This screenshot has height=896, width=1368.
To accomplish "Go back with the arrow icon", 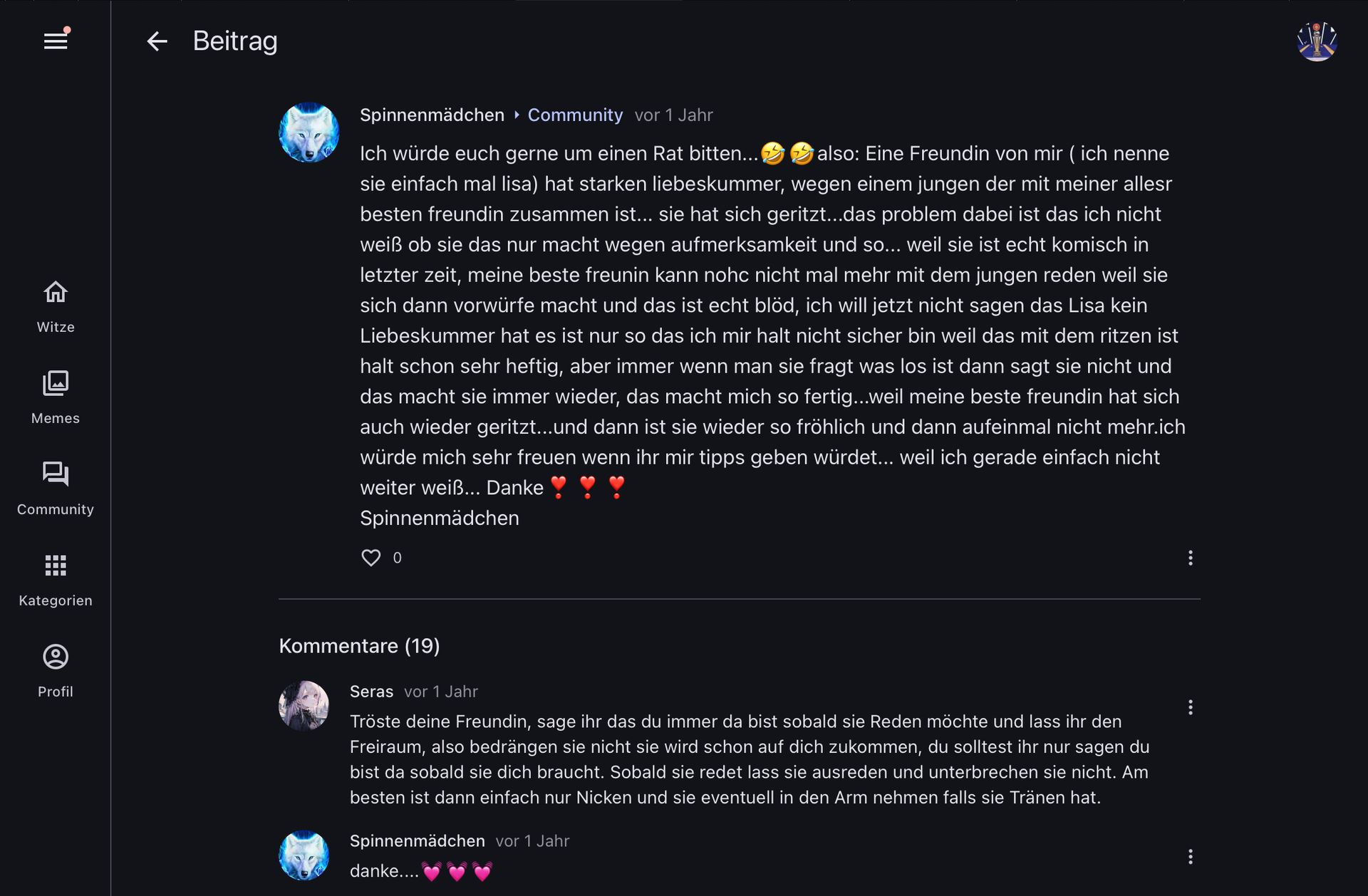I will [x=157, y=41].
